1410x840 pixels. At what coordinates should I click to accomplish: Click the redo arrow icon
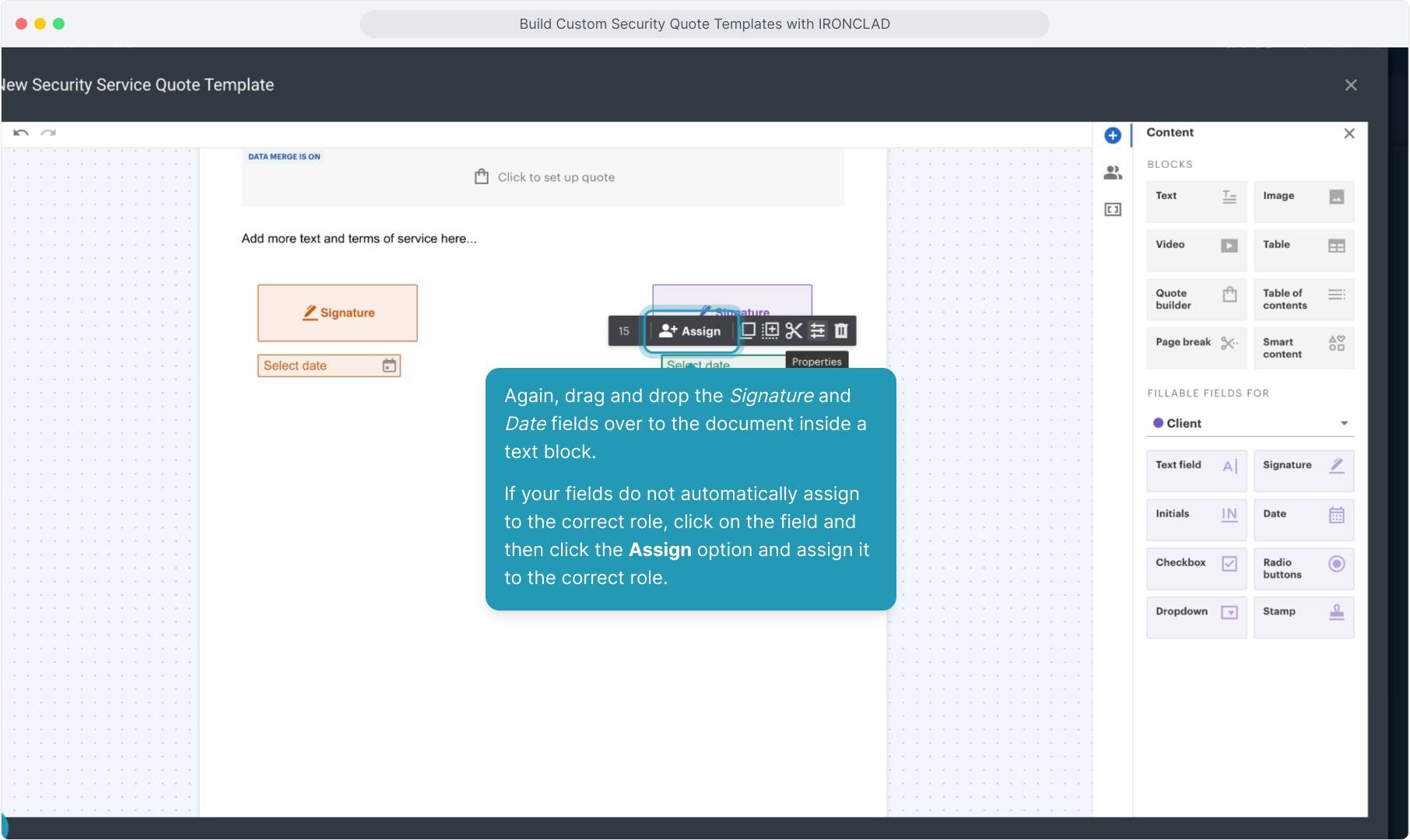pos(48,133)
